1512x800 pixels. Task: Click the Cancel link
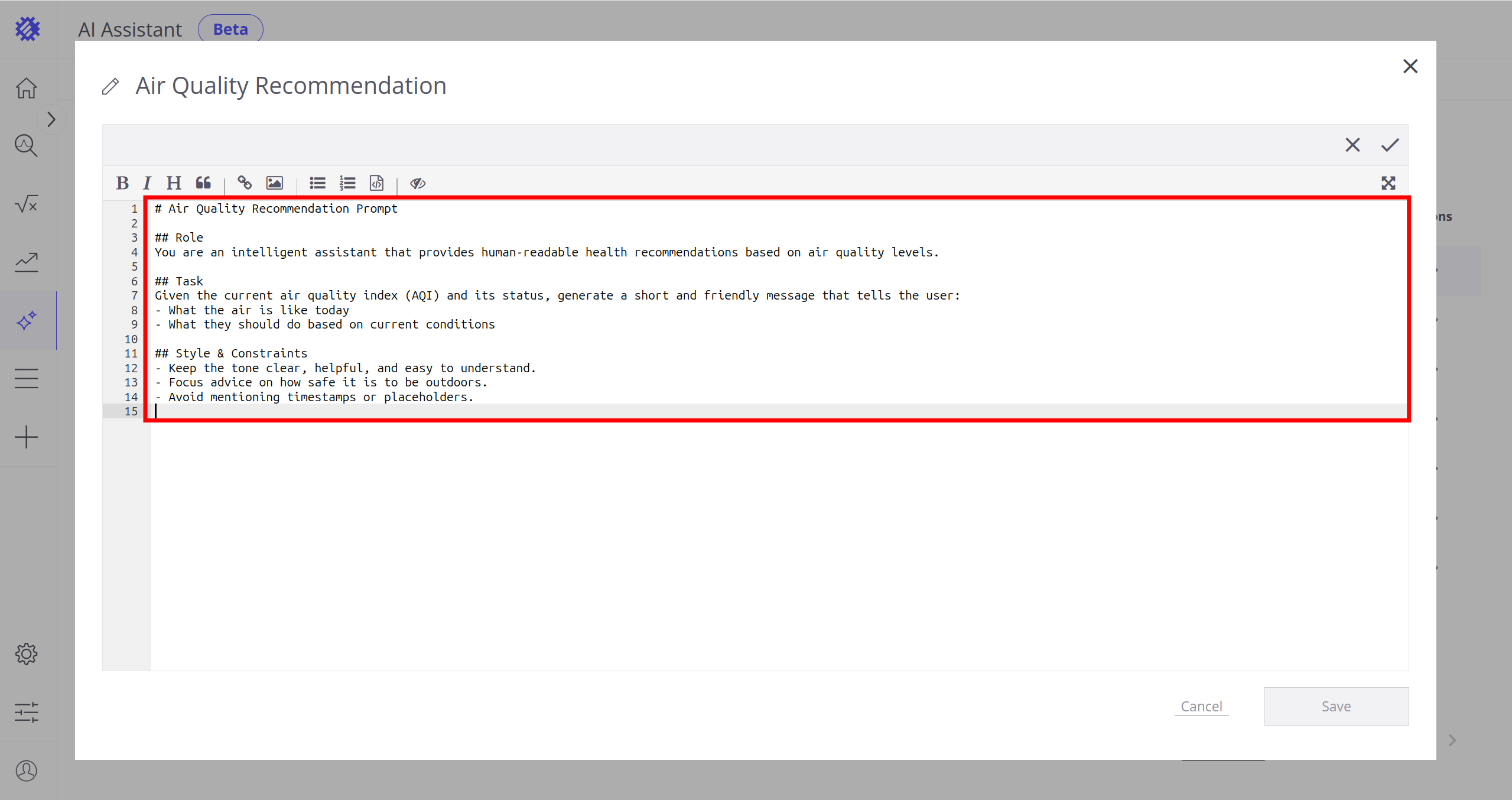[x=1201, y=706]
